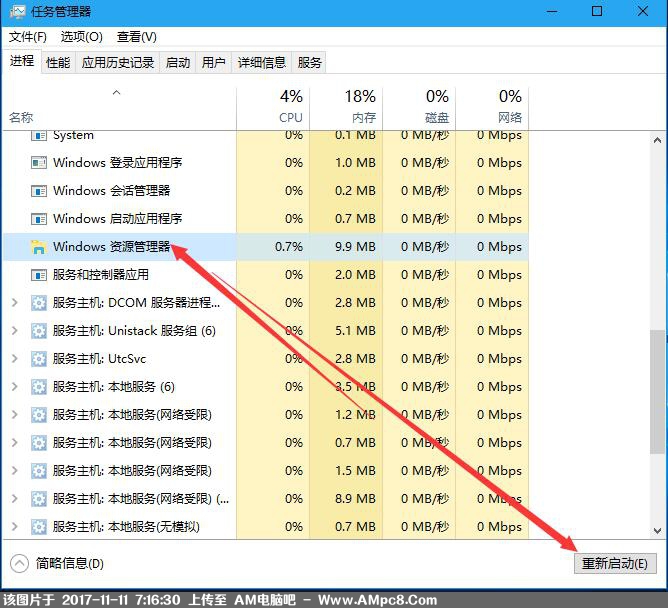
Task: Click the process list scrollbar thumb
Action: [657, 392]
